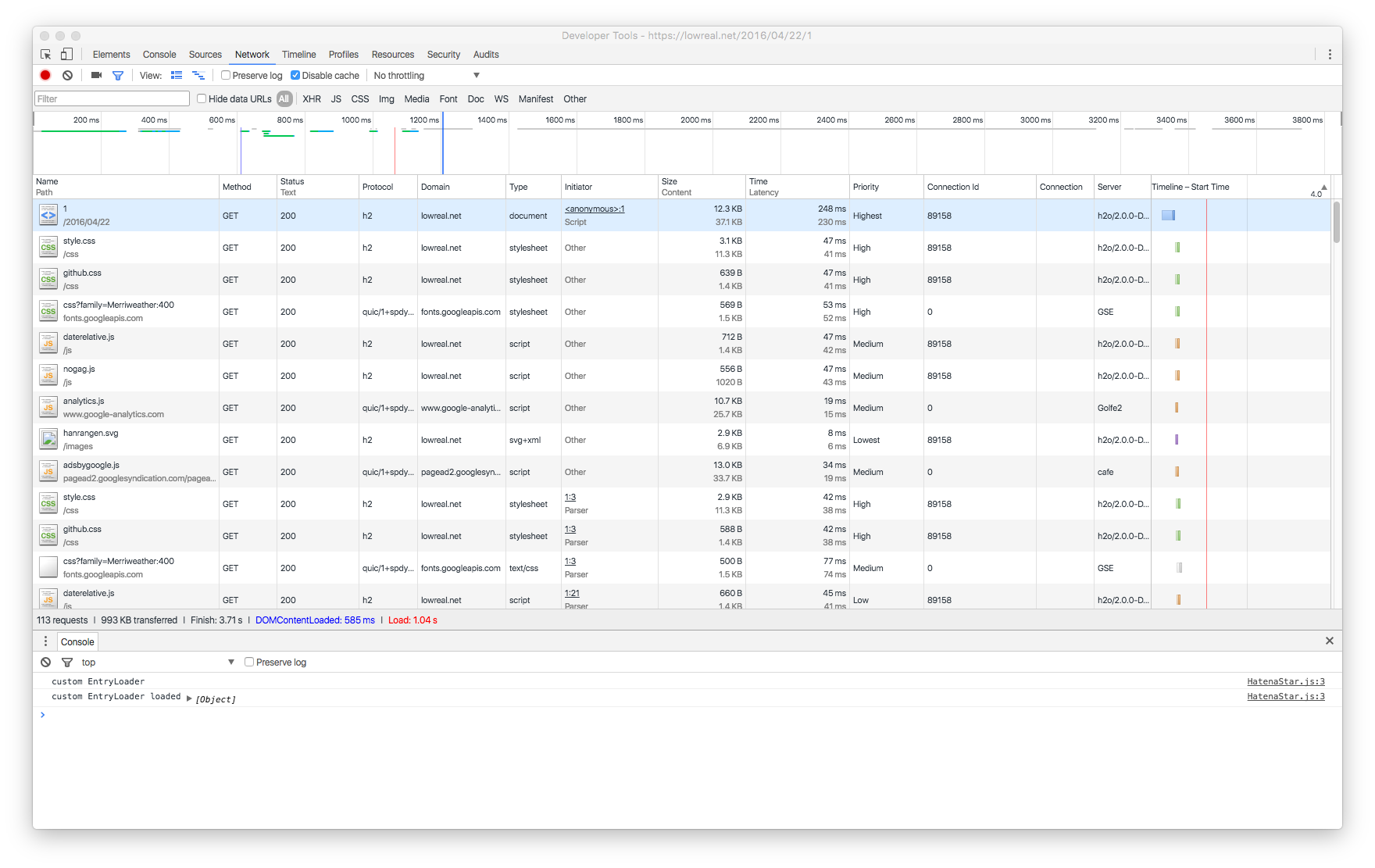Switch to the large request rows view icon
This screenshot has width=1375, height=868.
(x=177, y=75)
